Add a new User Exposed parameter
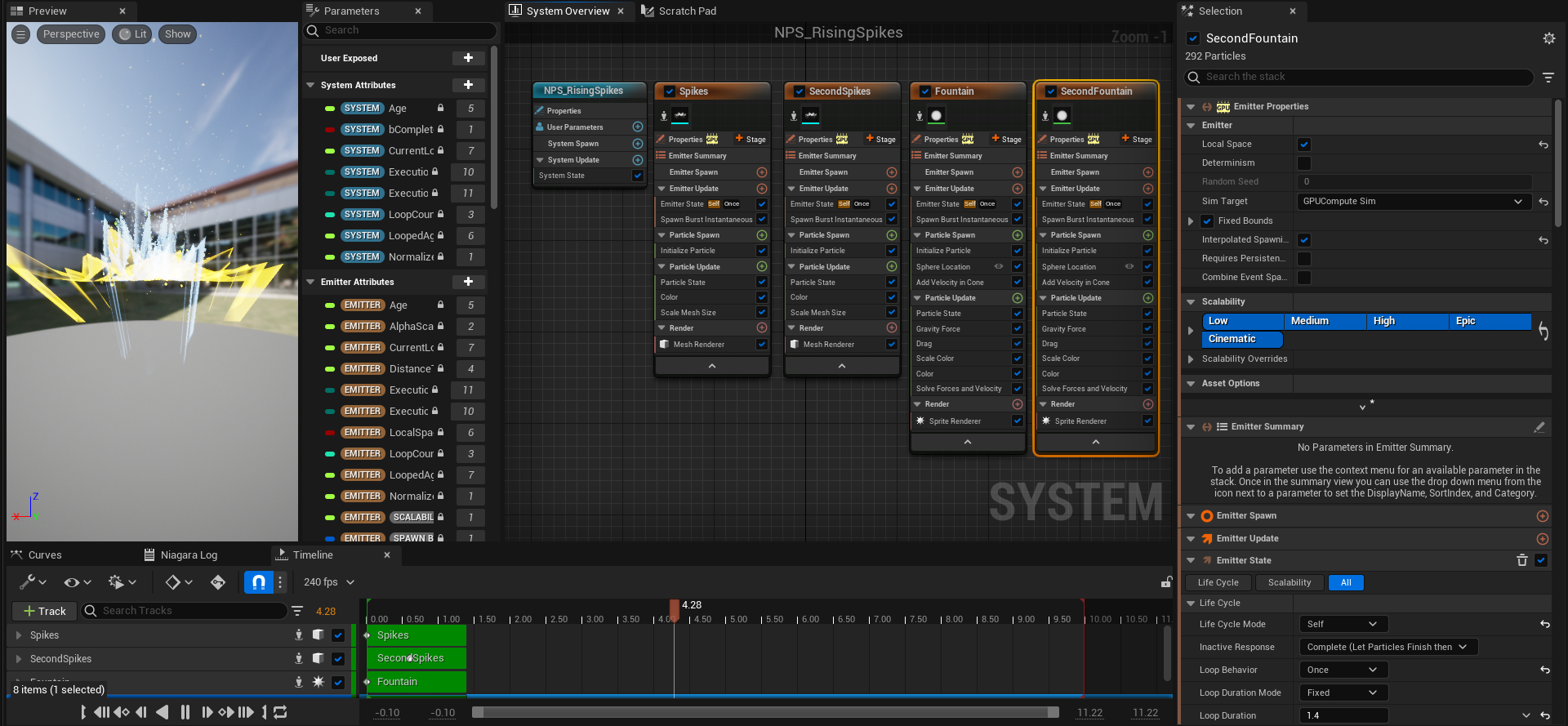Screen dimensions: 1568x726 coord(468,58)
